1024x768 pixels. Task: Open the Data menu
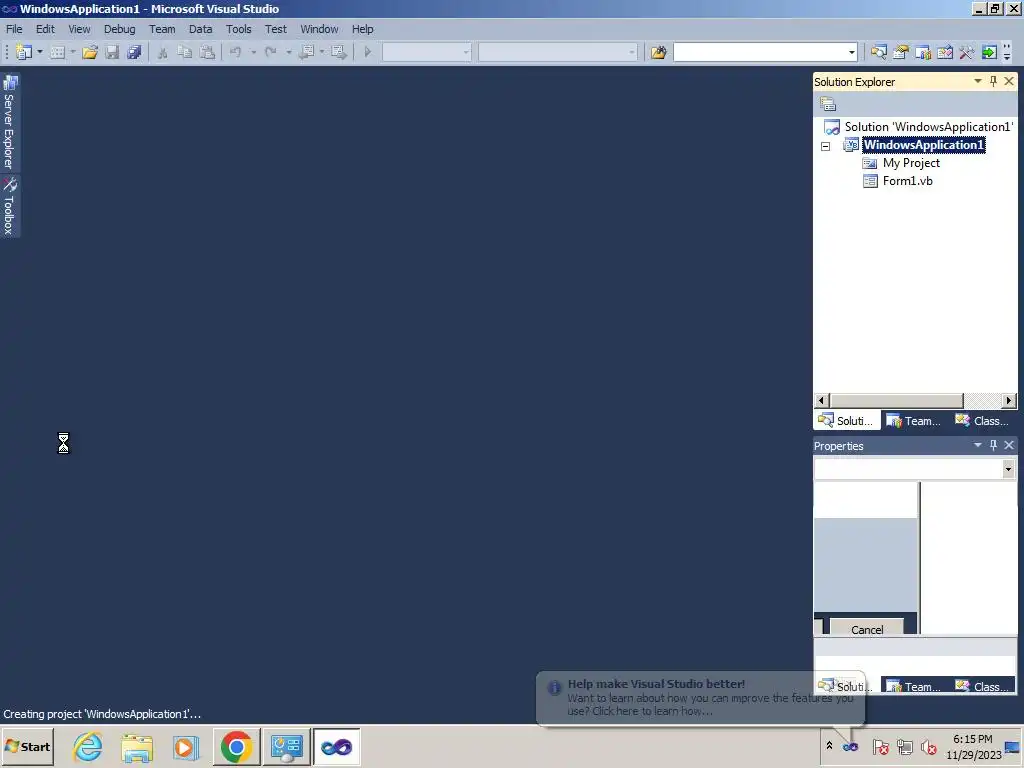point(200,29)
